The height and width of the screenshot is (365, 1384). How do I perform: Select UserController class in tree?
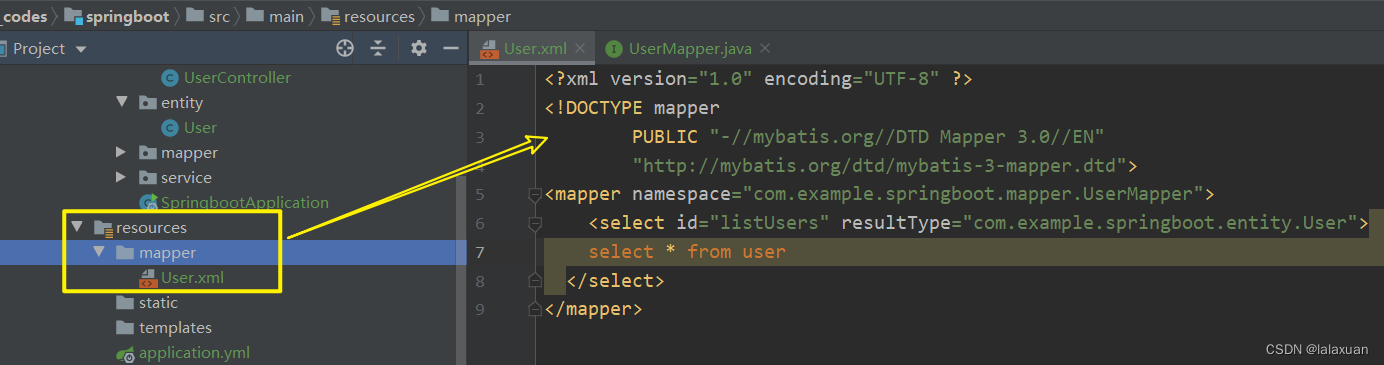click(x=237, y=77)
